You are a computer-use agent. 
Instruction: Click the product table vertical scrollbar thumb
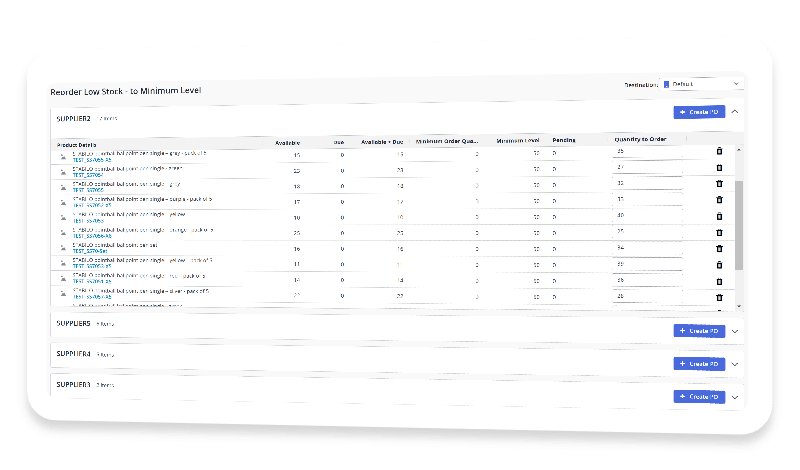[x=739, y=225]
